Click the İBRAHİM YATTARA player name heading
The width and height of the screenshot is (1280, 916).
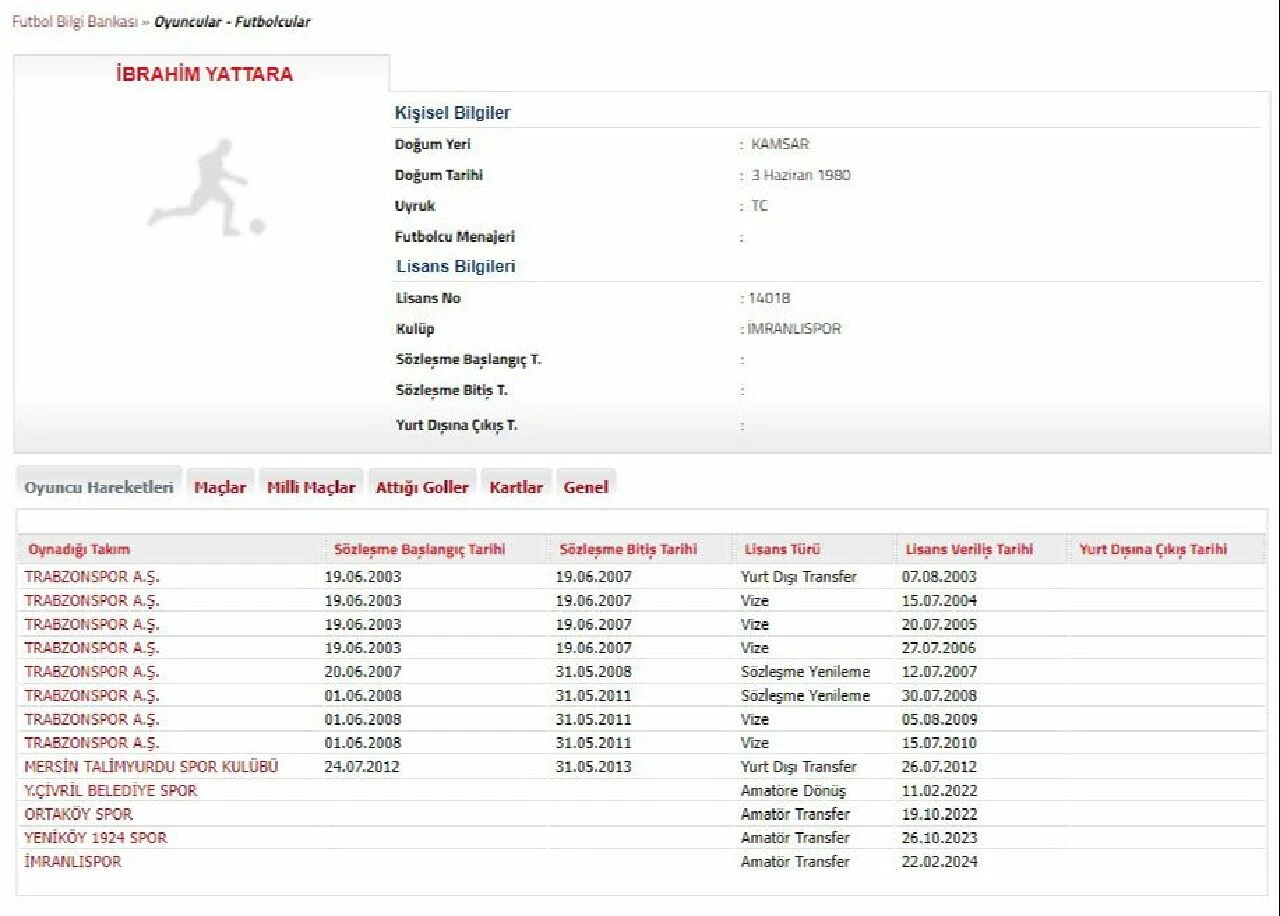point(205,75)
